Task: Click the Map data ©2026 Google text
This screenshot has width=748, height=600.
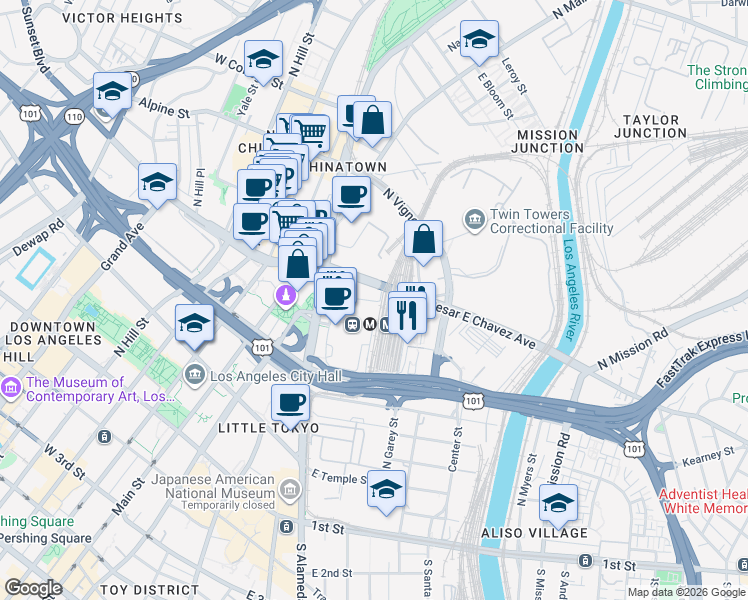Action: pos(687,592)
